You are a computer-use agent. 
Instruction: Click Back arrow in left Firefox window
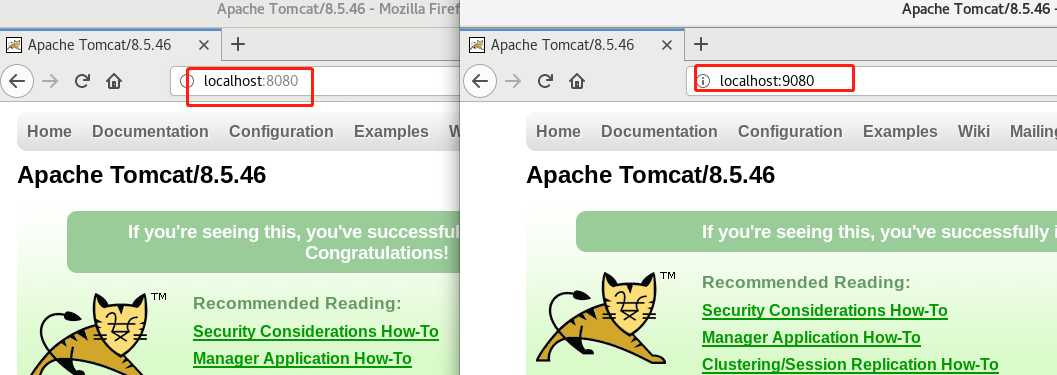coord(16,82)
